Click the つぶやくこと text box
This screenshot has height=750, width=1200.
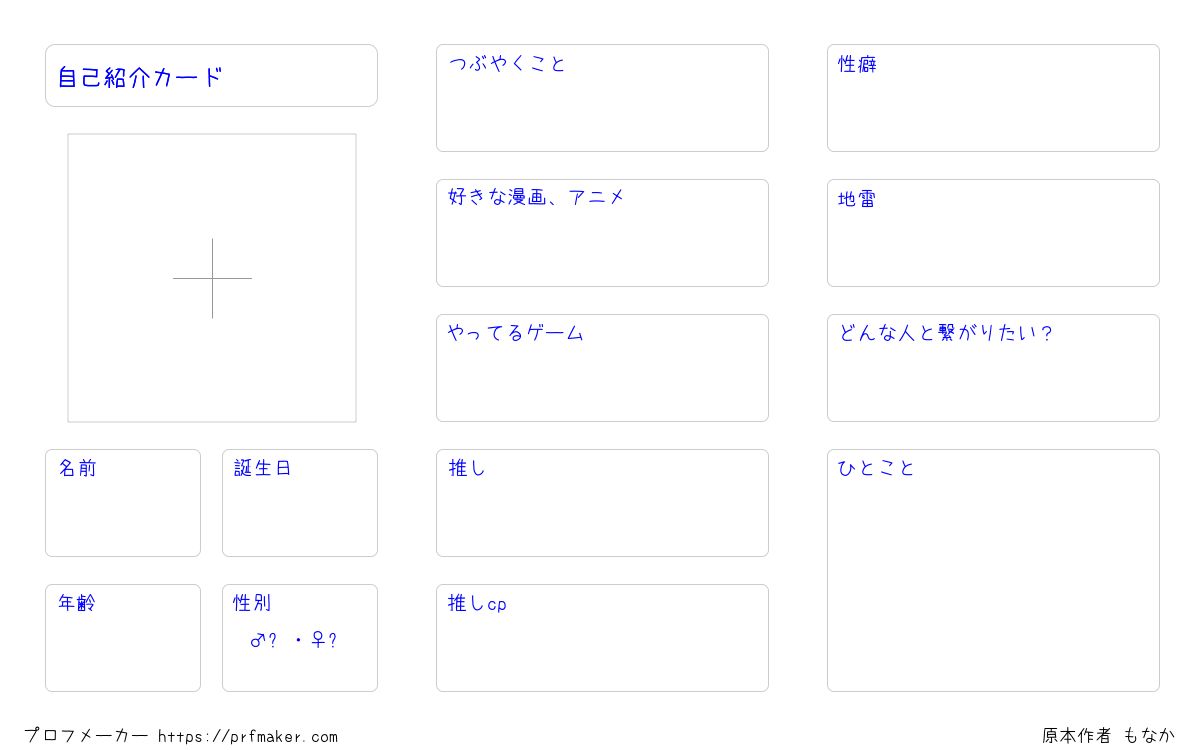pos(602,98)
